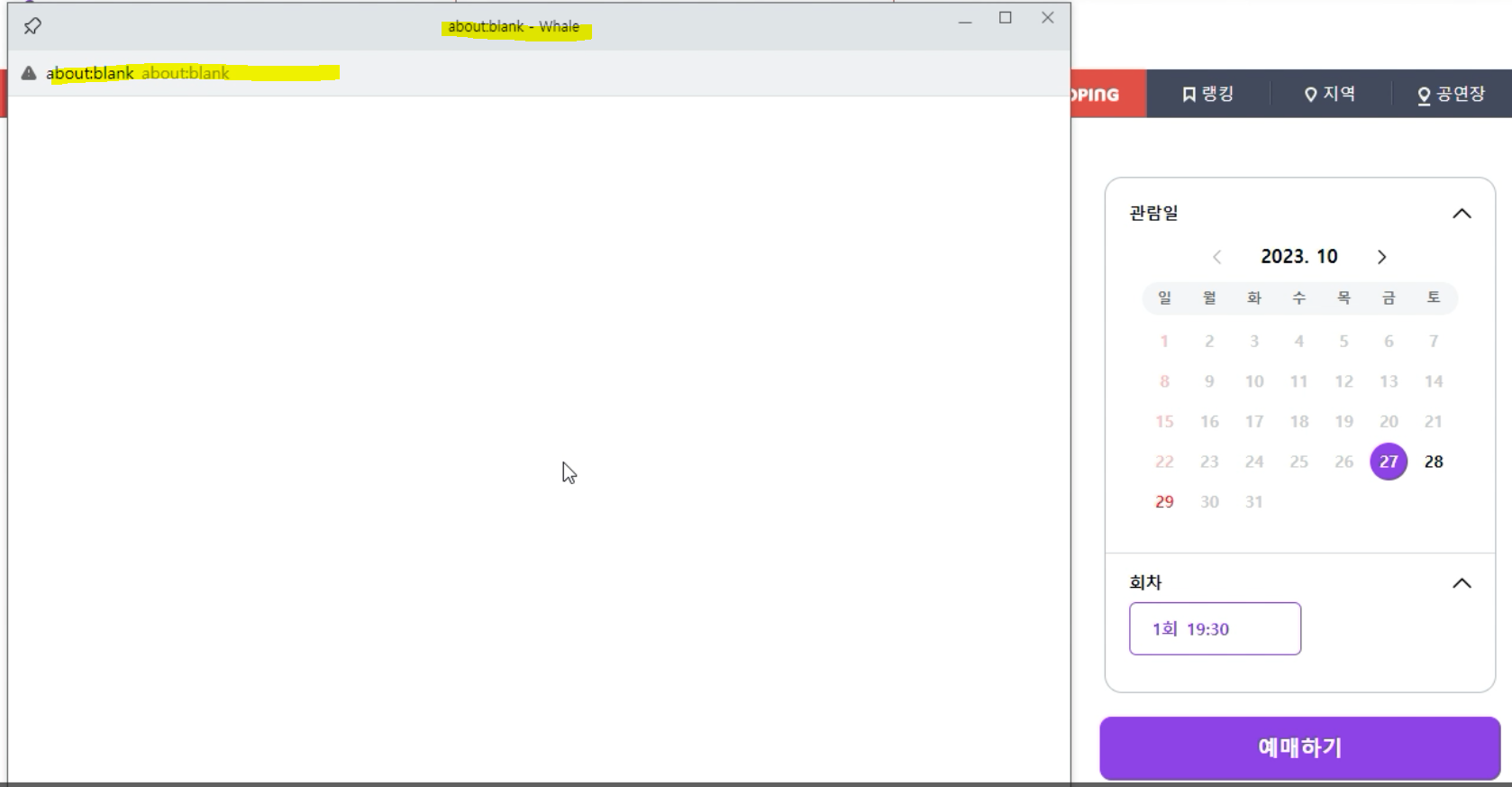Open the 랭킹 menu

click(x=1207, y=94)
